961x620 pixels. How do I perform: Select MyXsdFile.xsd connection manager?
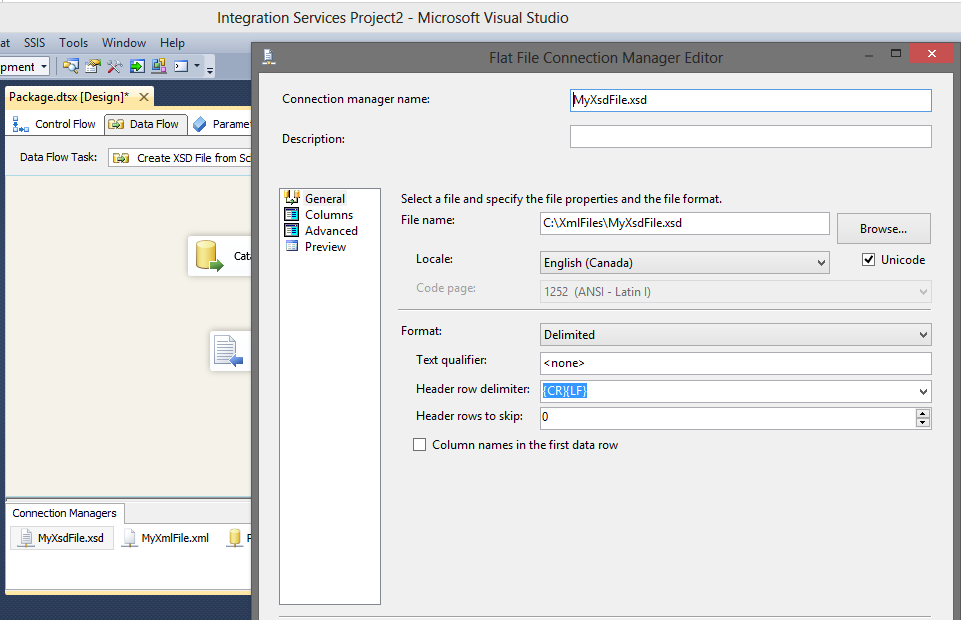62,538
